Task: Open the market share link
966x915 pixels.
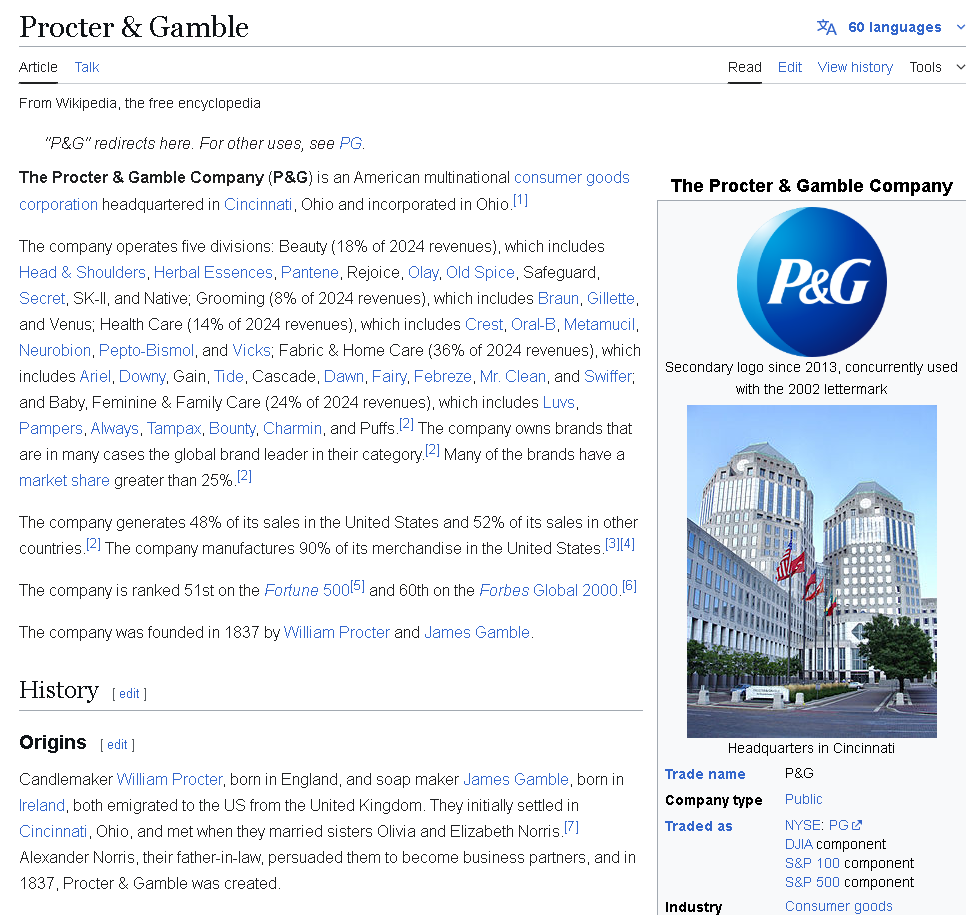Action: click(x=64, y=480)
